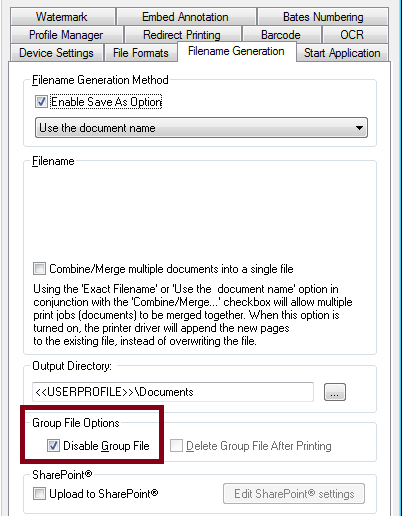Click the filename method dropdown arrow

click(359, 128)
